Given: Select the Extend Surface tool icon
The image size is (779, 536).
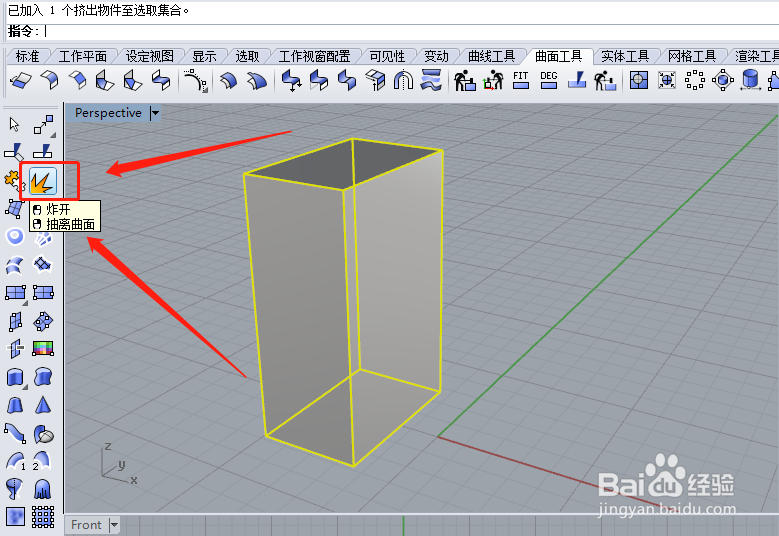Looking at the screenshot, I should [x=21, y=80].
